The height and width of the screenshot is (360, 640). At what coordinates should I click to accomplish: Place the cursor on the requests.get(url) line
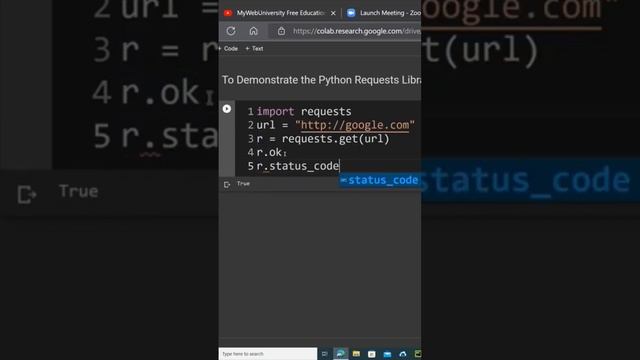click(323, 139)
